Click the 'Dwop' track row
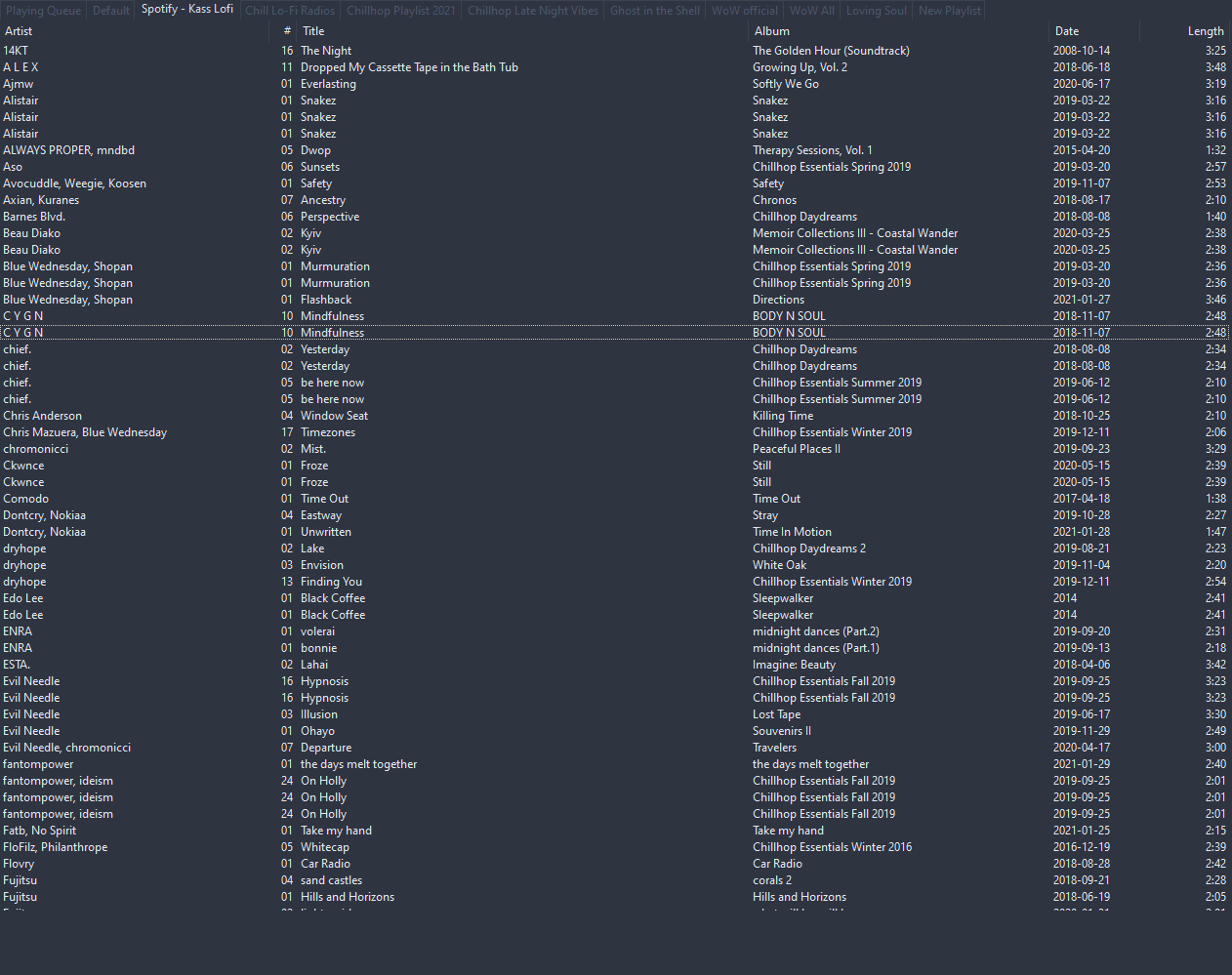This screenshot has width=1232, height=975. pyautogui.click(x=615, y=150)
